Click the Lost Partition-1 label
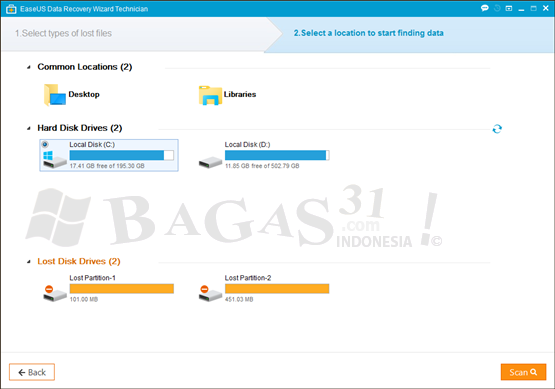This screenshot has width=555, height=389. [x=92, y=278]
